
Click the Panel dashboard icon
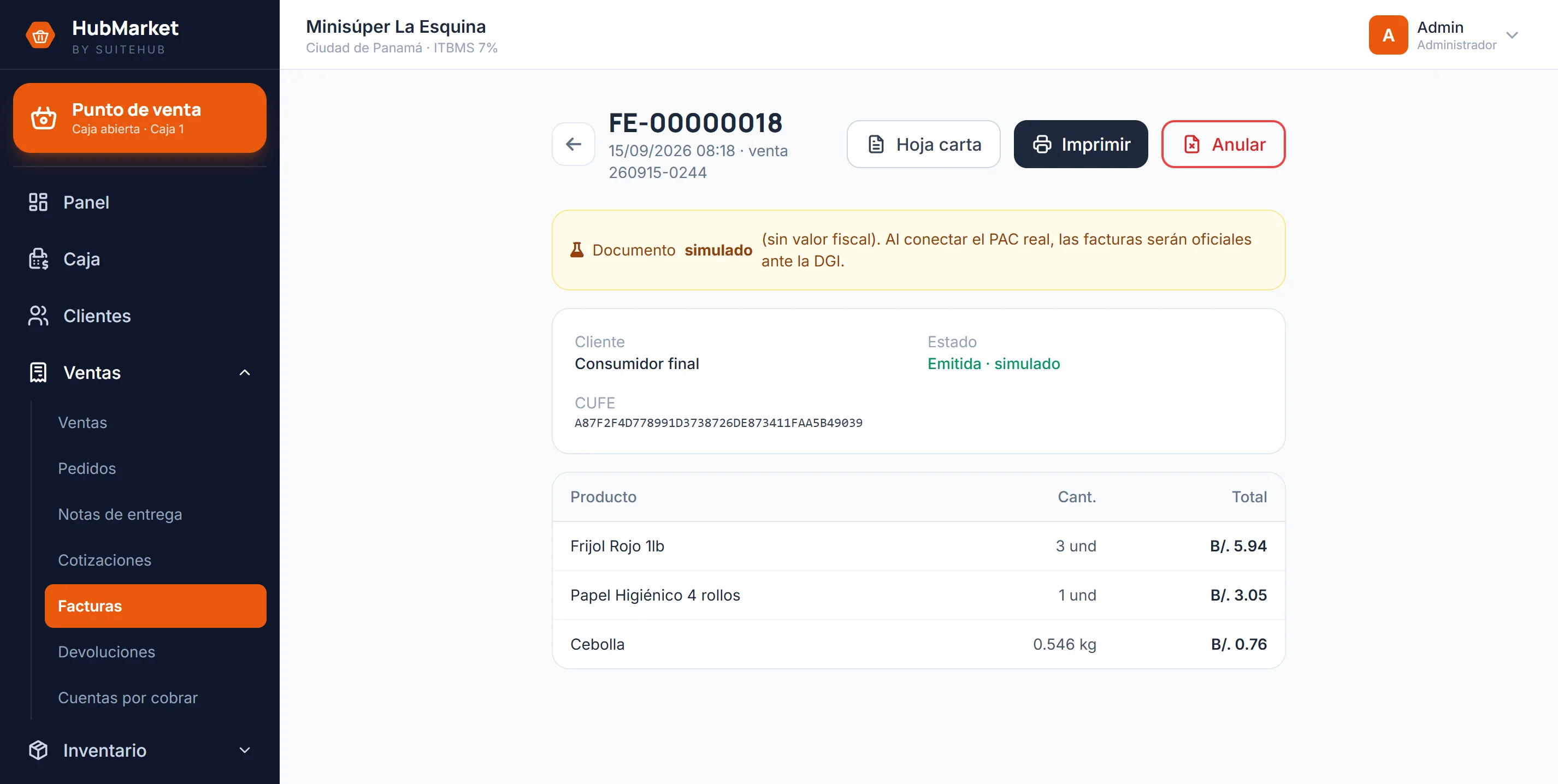pos(38,202)
